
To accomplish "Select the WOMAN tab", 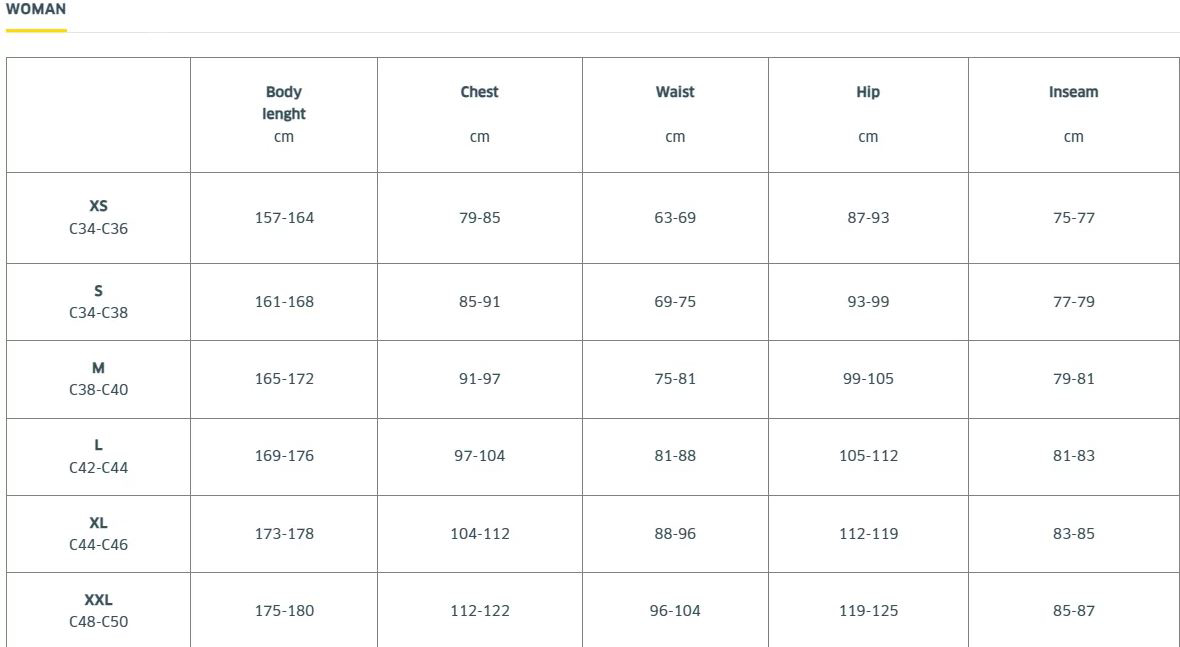I will 35,10.
